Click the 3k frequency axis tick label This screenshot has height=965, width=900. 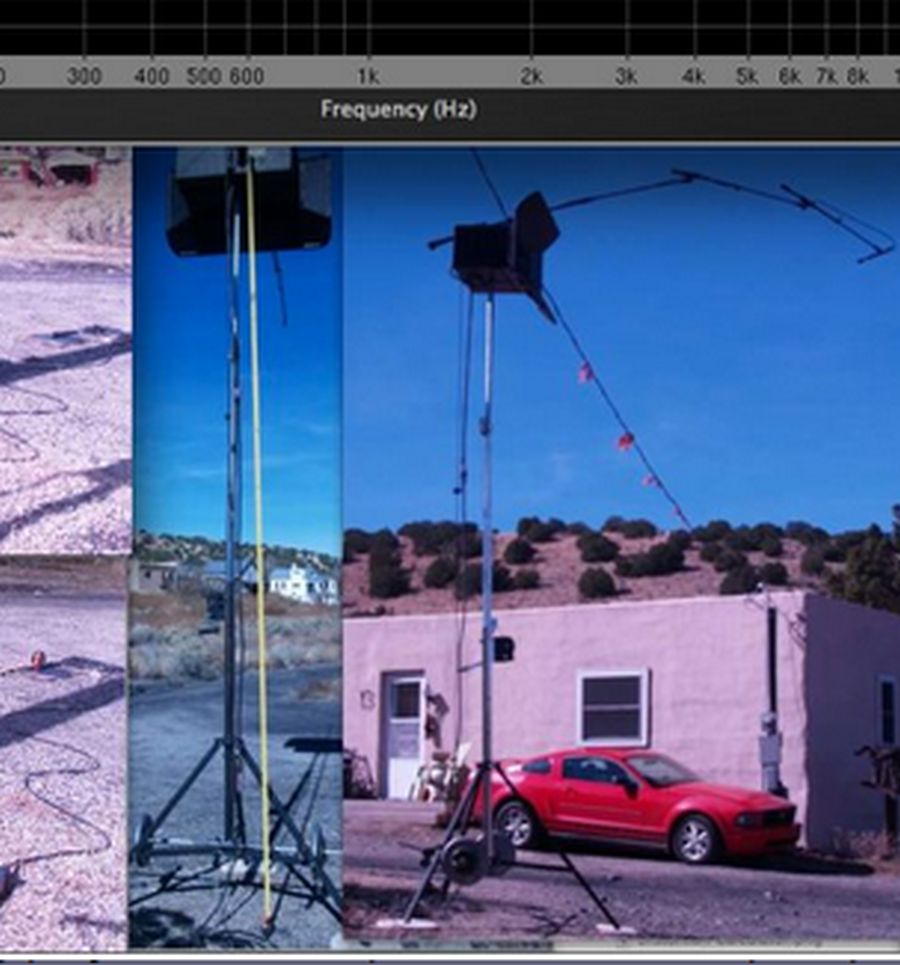[626, 76]
